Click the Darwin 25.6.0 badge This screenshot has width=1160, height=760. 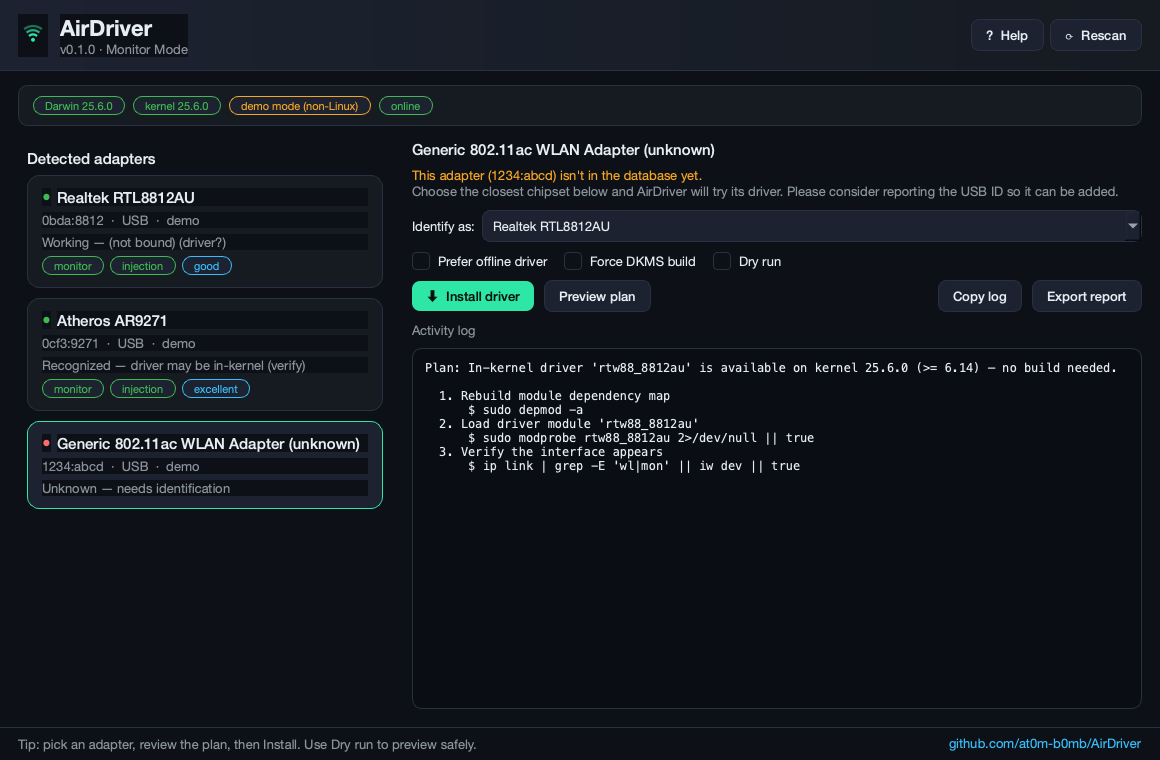point(78,106)
